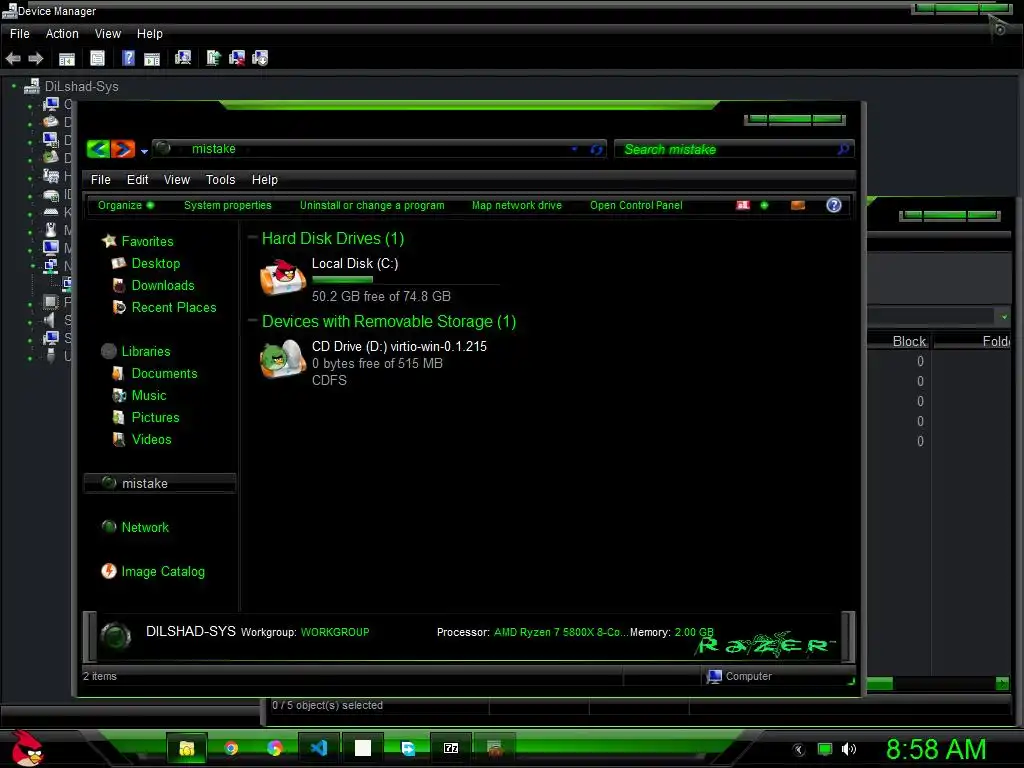This screenshot has height=768, width=1024.
Task: Open the Organize dropdown menu
Action: point(125,205)
